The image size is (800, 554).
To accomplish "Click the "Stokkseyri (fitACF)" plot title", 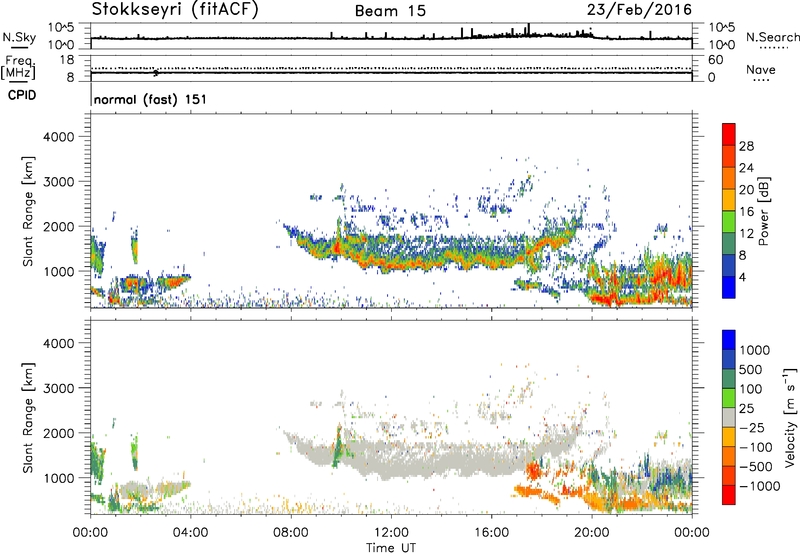I will pyautogui.click(x=175, y=10).
